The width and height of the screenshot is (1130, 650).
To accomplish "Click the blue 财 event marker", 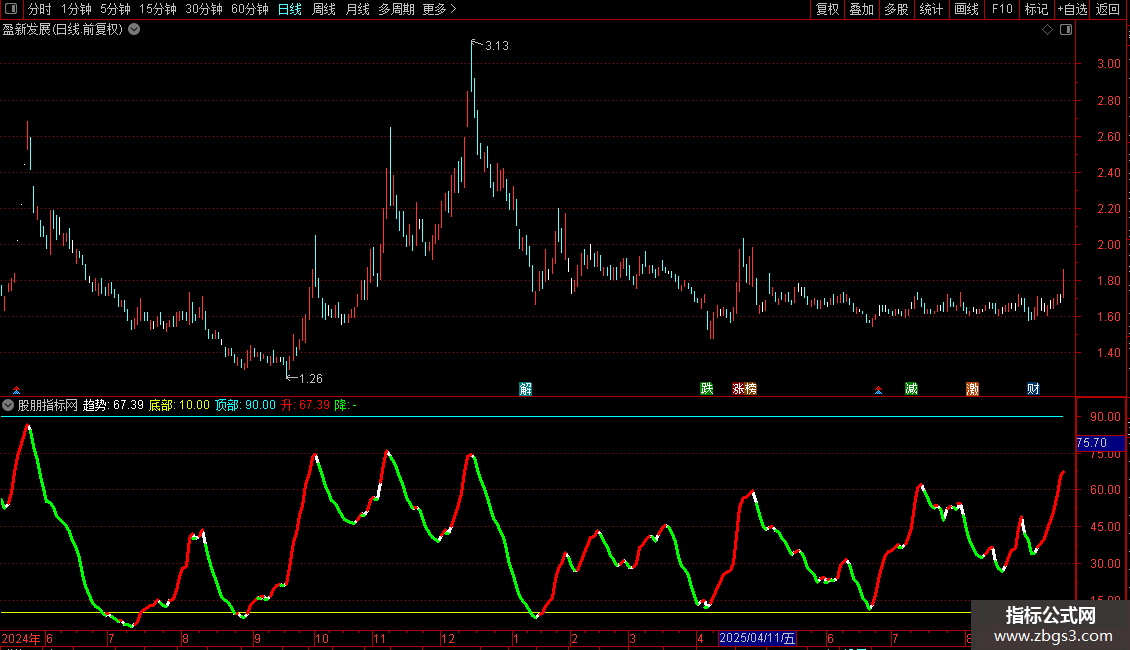I will (1033, 389).
